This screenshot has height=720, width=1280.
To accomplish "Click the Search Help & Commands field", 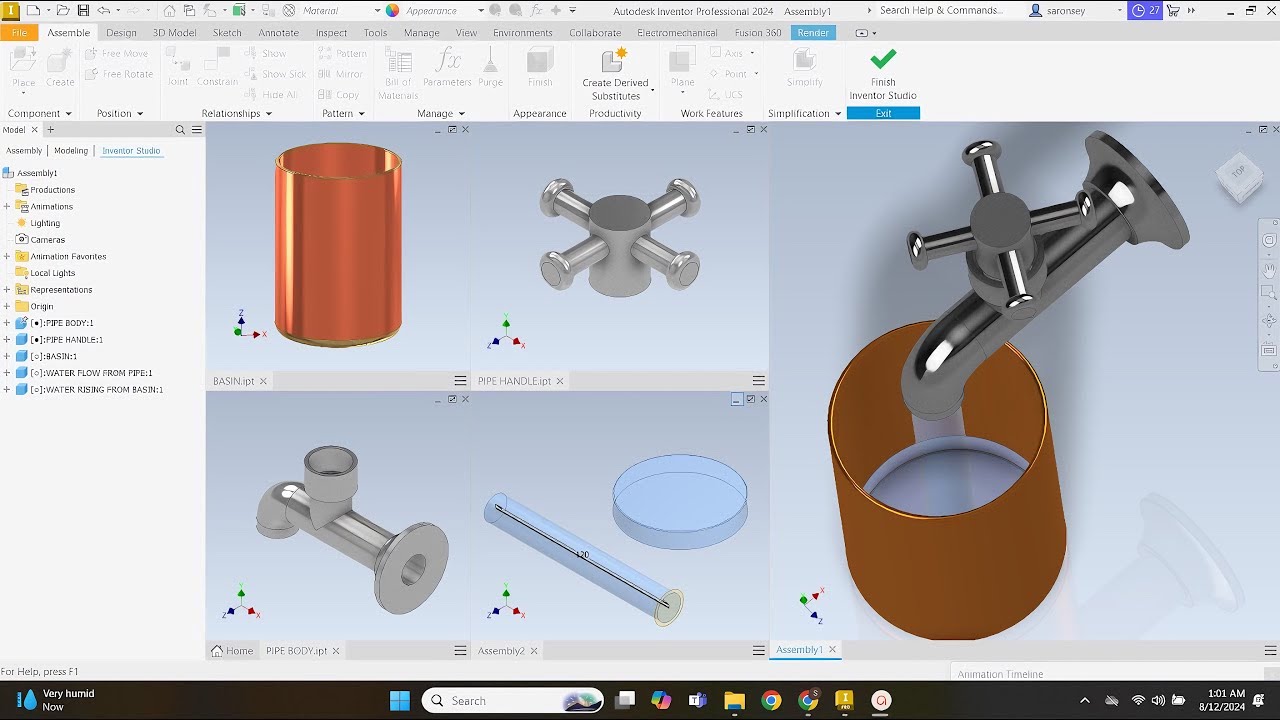I will coord(940,10).
